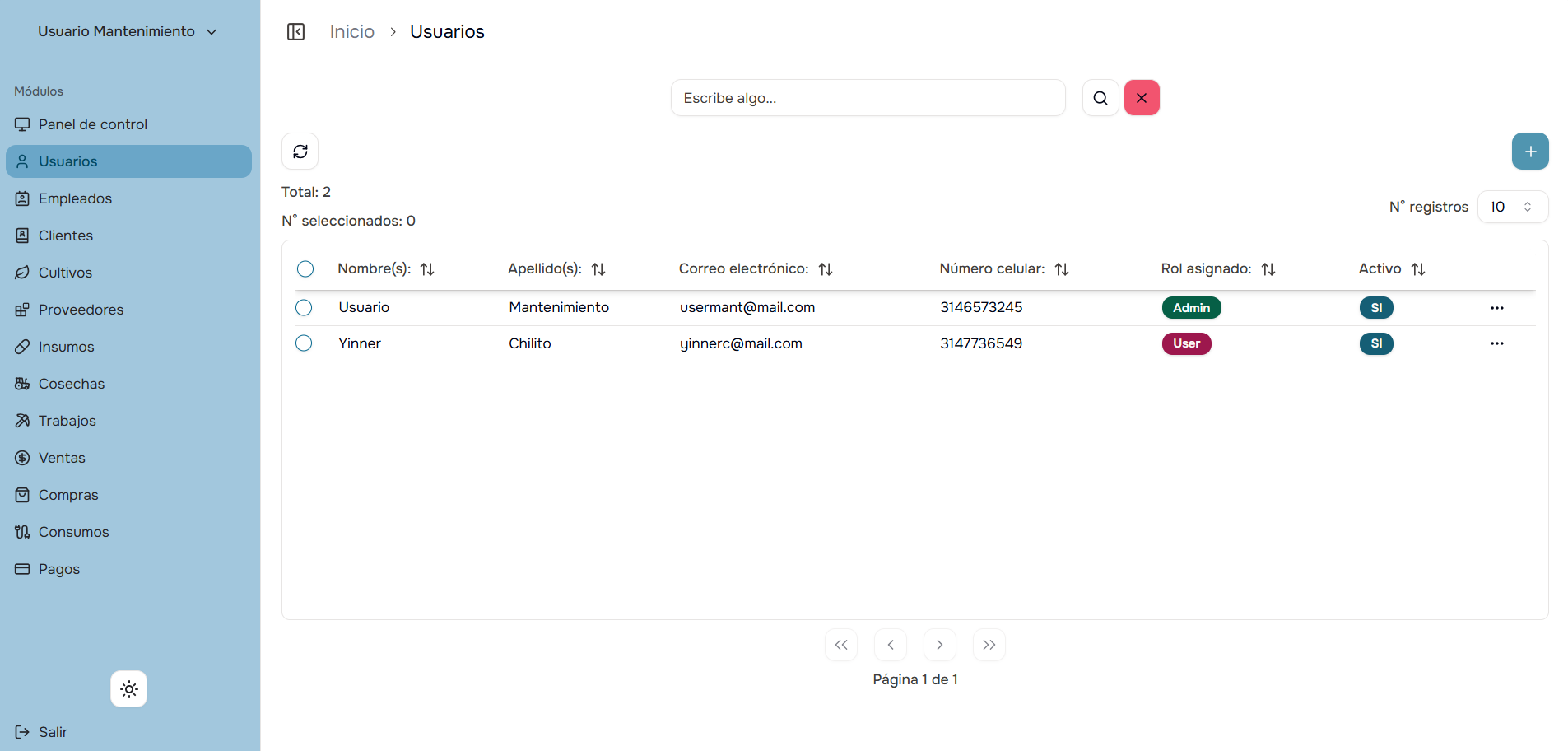1568x751 pixels.
Task: Open actions menu for Usuario row
Action: pyautogui.click(x=1496, y=308)
